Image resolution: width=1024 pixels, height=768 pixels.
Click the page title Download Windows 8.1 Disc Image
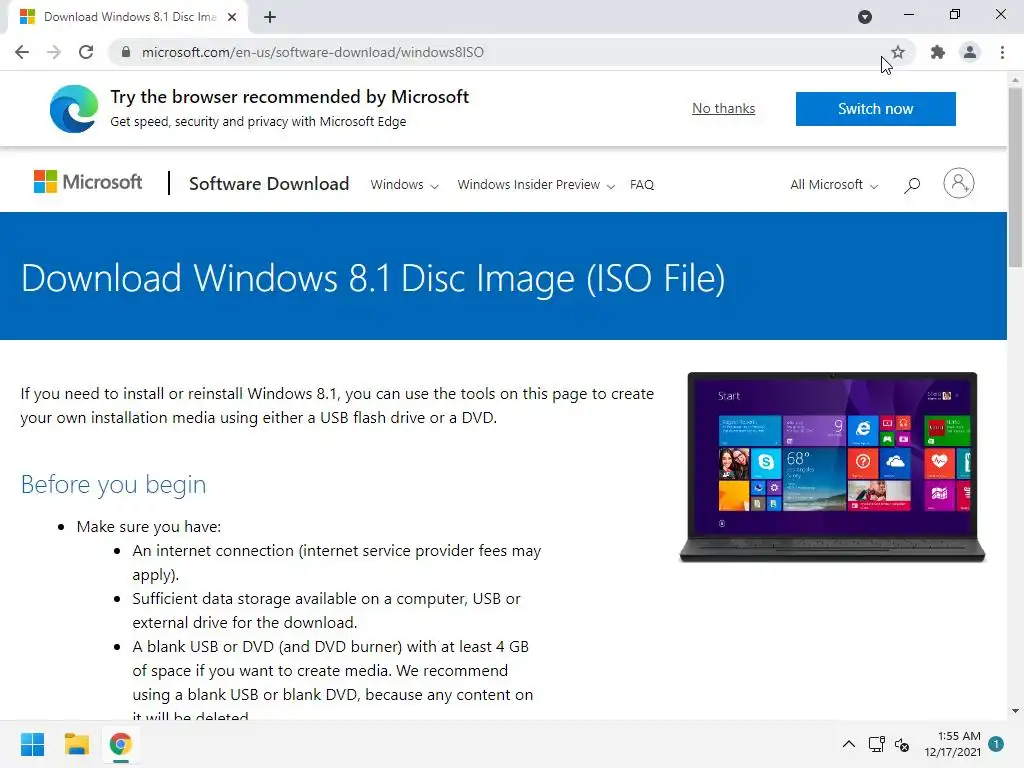[373, 278]
